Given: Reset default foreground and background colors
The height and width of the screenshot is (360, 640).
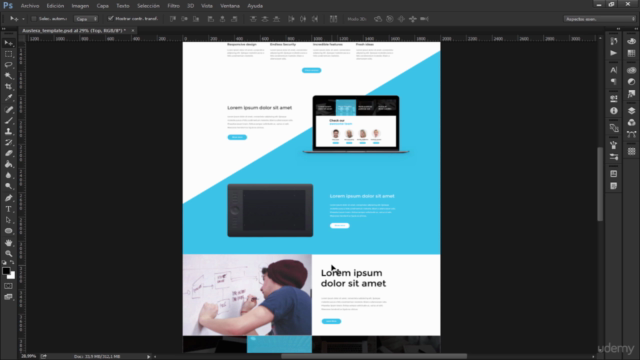Looking at the screenshot, I should coord(4,262).
